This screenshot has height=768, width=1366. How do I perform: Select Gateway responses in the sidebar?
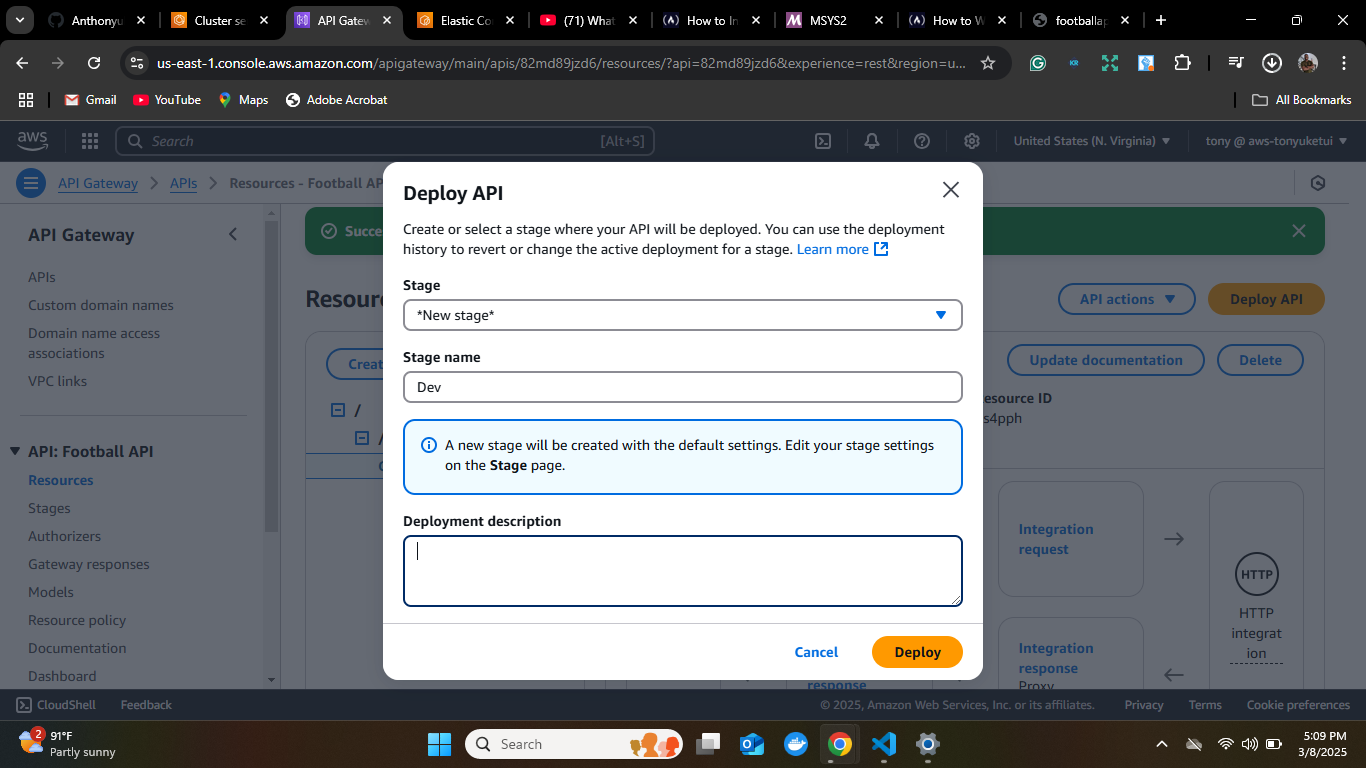[89, 564]
